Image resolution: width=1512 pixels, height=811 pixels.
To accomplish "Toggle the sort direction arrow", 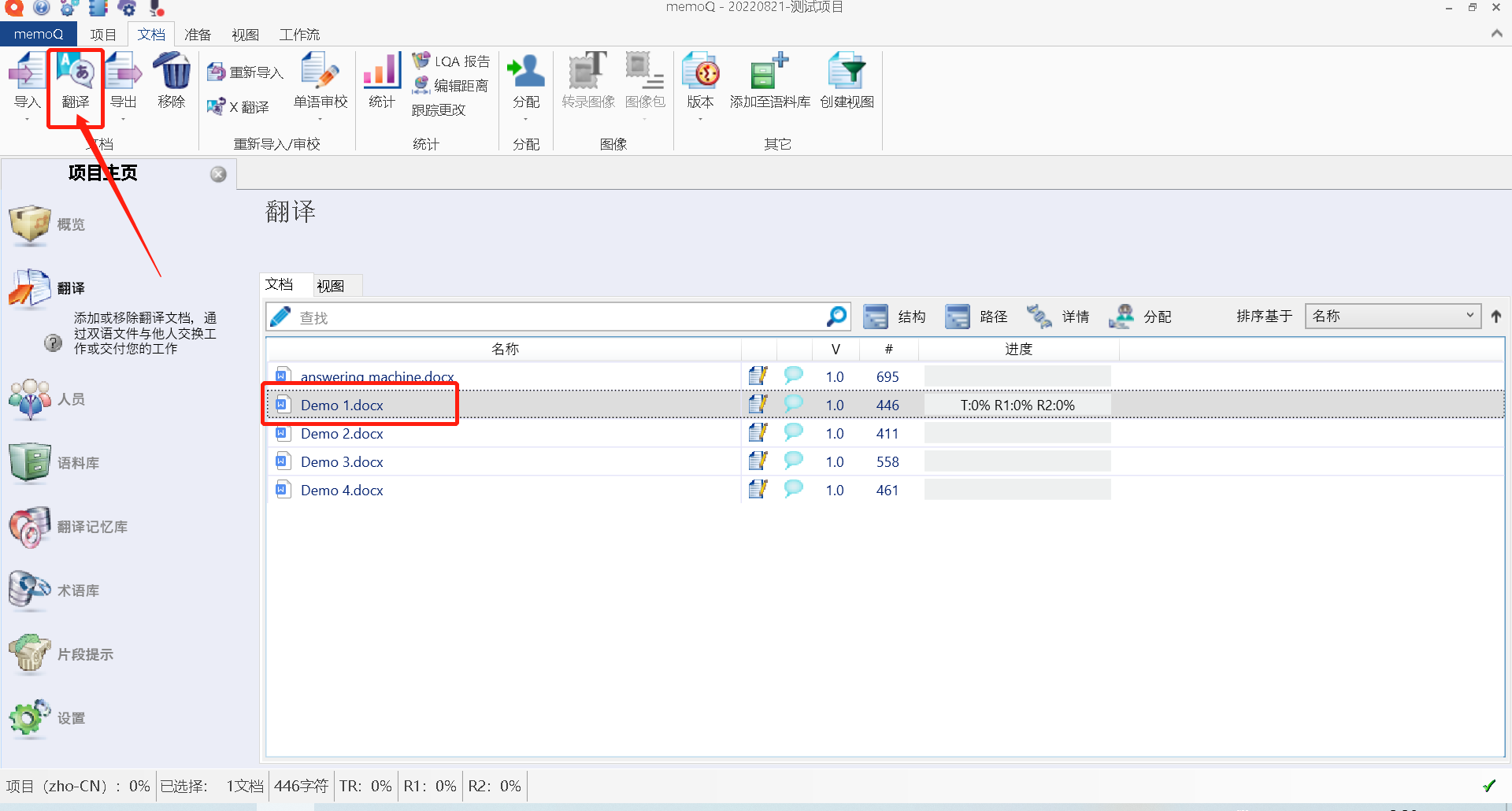I will [1496, 317].
